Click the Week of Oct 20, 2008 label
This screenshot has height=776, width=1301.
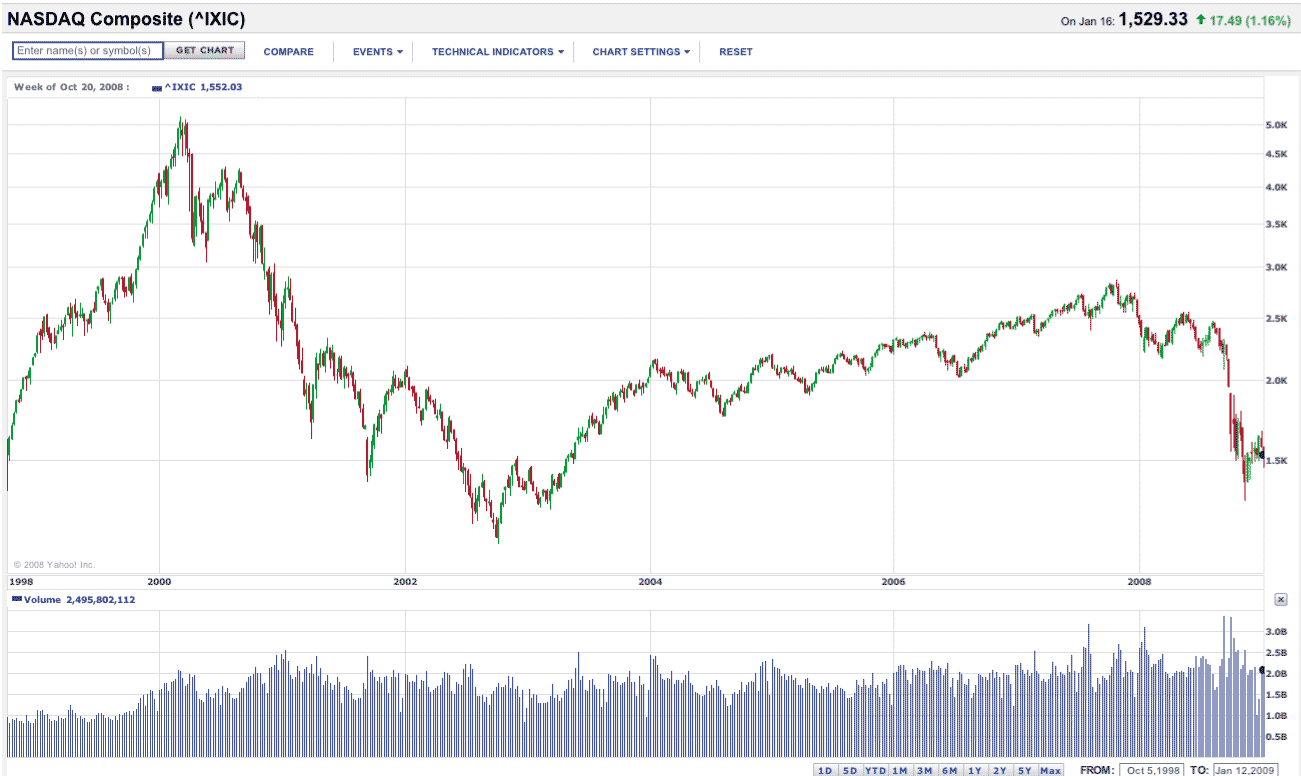(x=71, y=87)
